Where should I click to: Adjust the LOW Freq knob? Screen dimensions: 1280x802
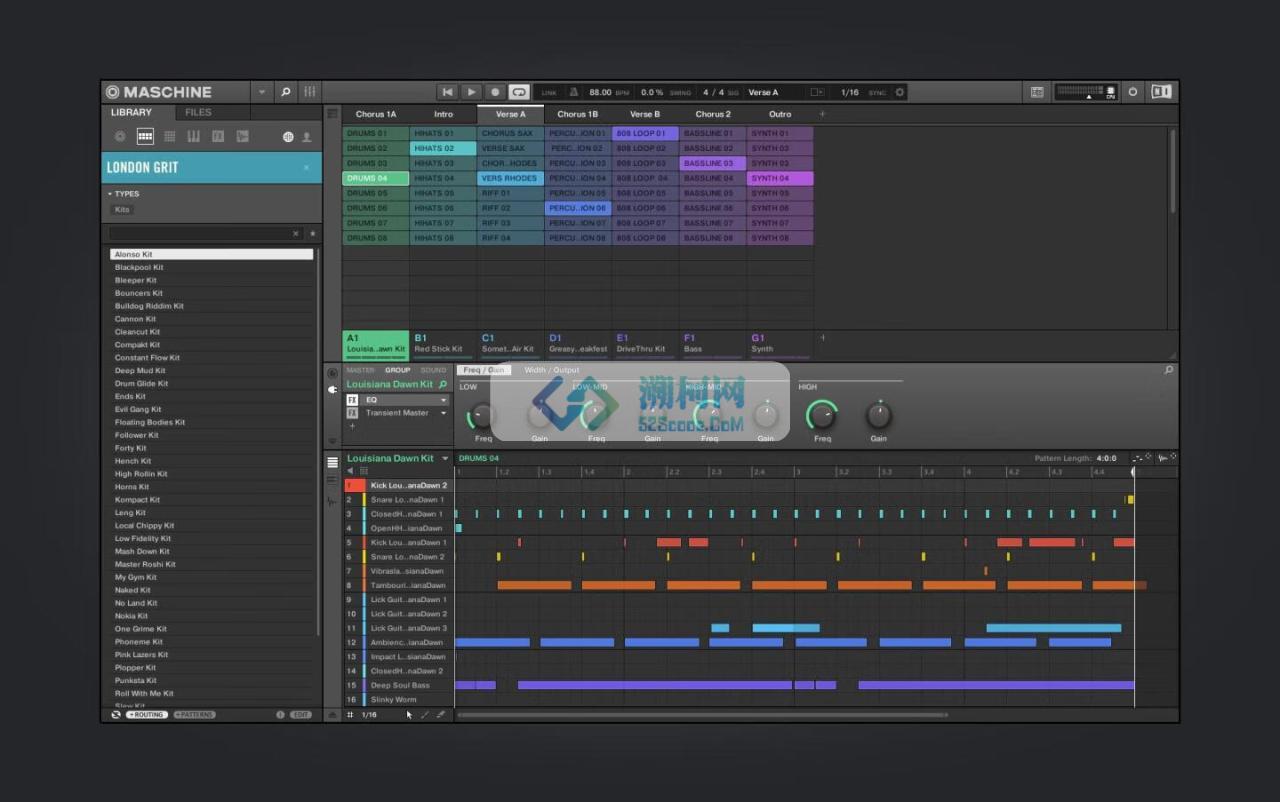[x=482, y=415]
